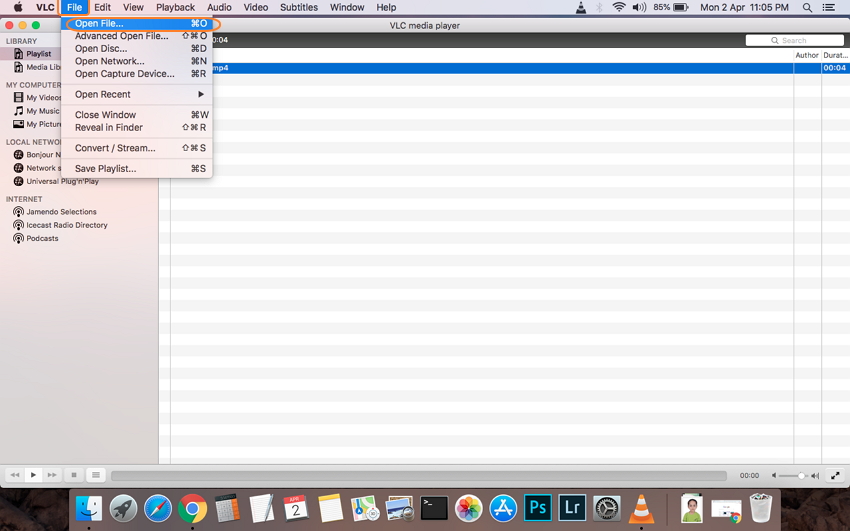The width and height of the screenshot is (850, 531).
Task: Open the View menu
Action: [x=133, y=8]
